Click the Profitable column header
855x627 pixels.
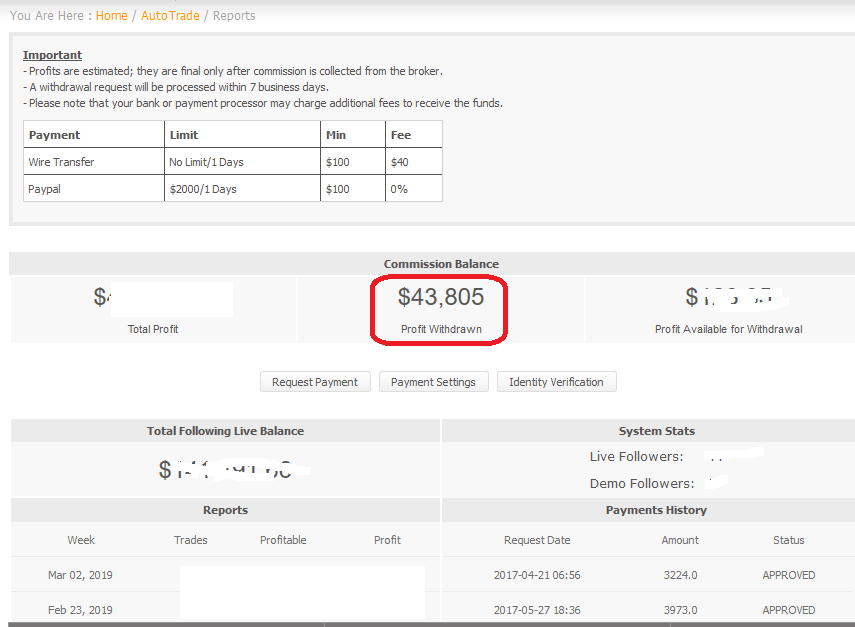pos(283,540)
